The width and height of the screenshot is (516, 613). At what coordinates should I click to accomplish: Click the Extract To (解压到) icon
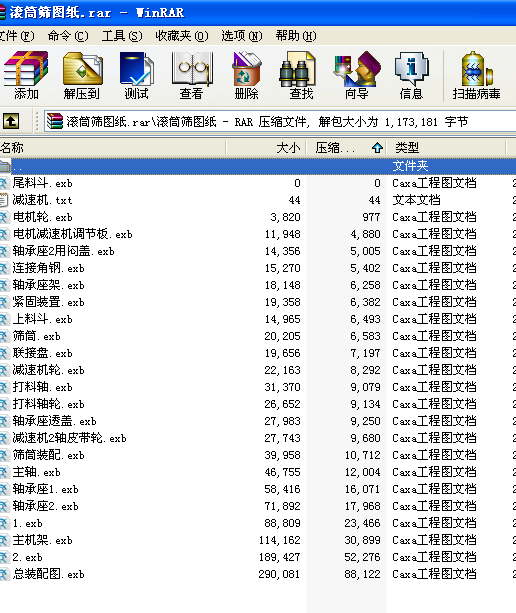point(82,75)
